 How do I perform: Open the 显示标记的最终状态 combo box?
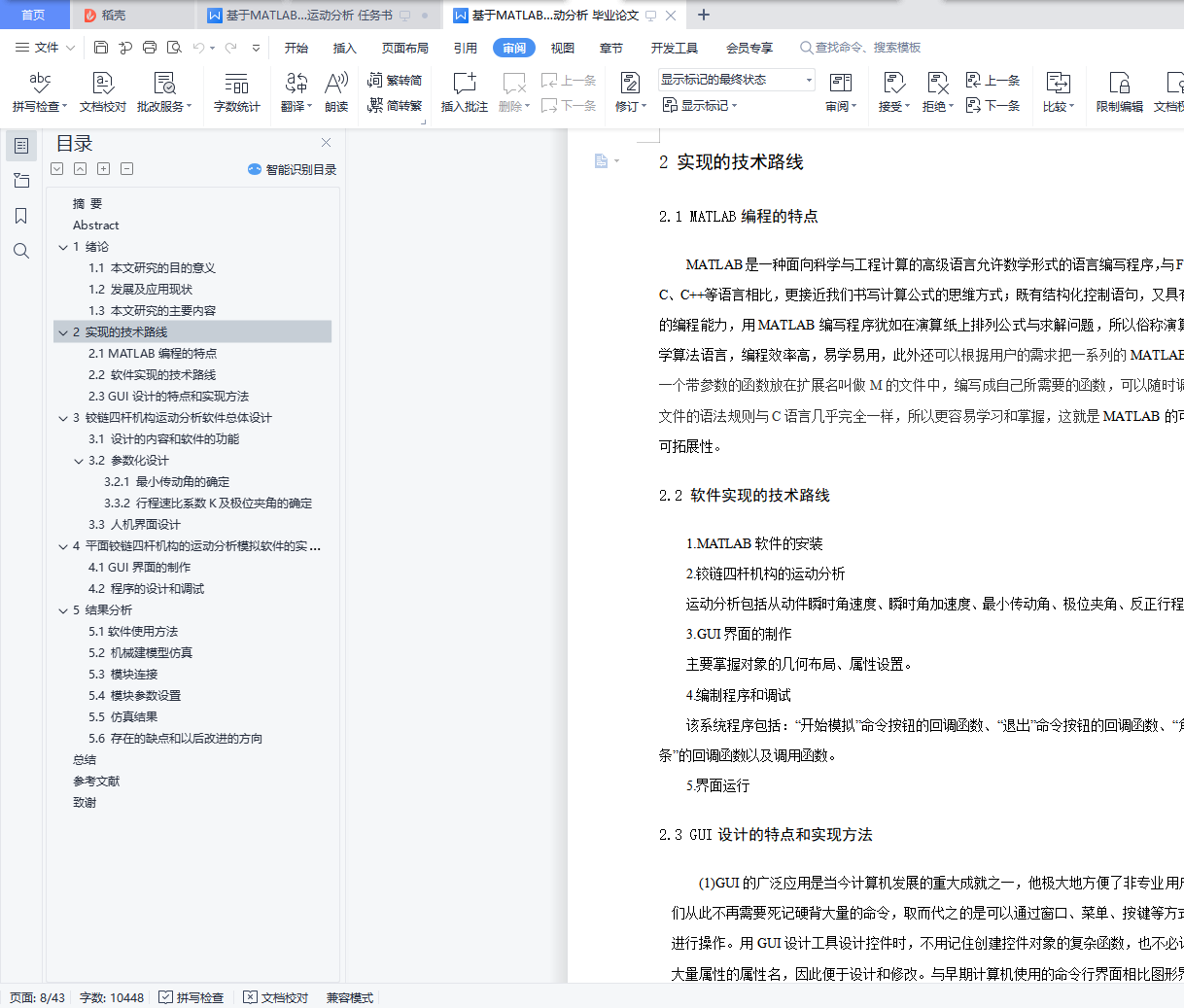click(x=737, y=80)
